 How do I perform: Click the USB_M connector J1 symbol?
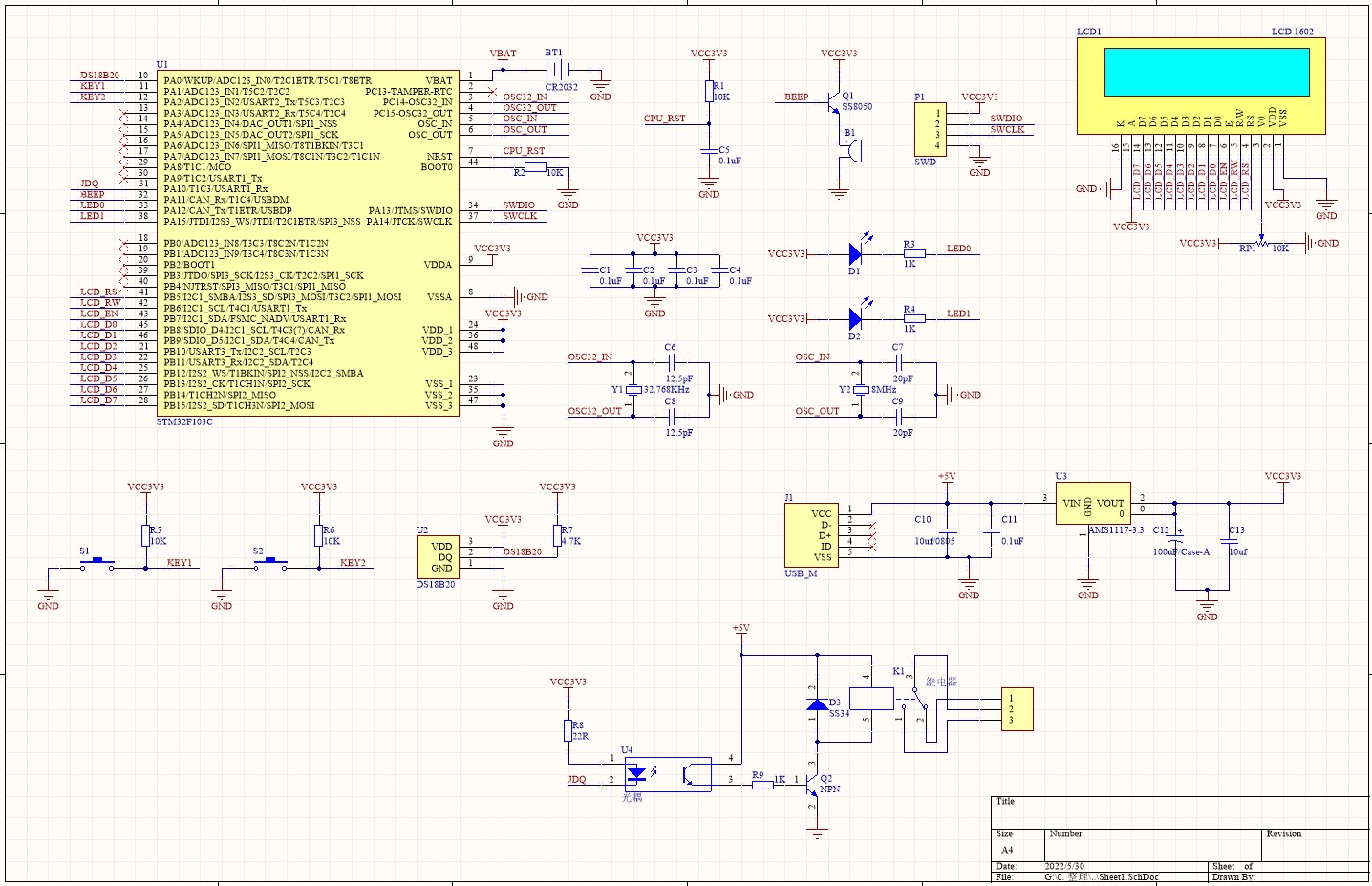click(810, 533)
